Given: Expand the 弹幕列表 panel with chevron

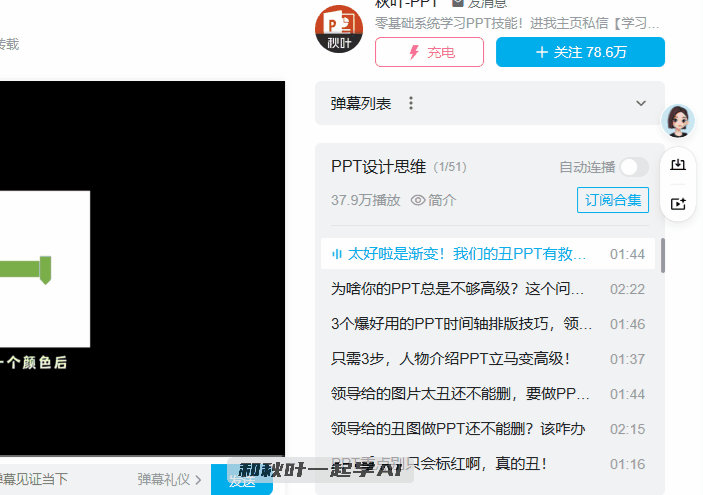Looking at the screenshot, I should click(x=642, y=103).
